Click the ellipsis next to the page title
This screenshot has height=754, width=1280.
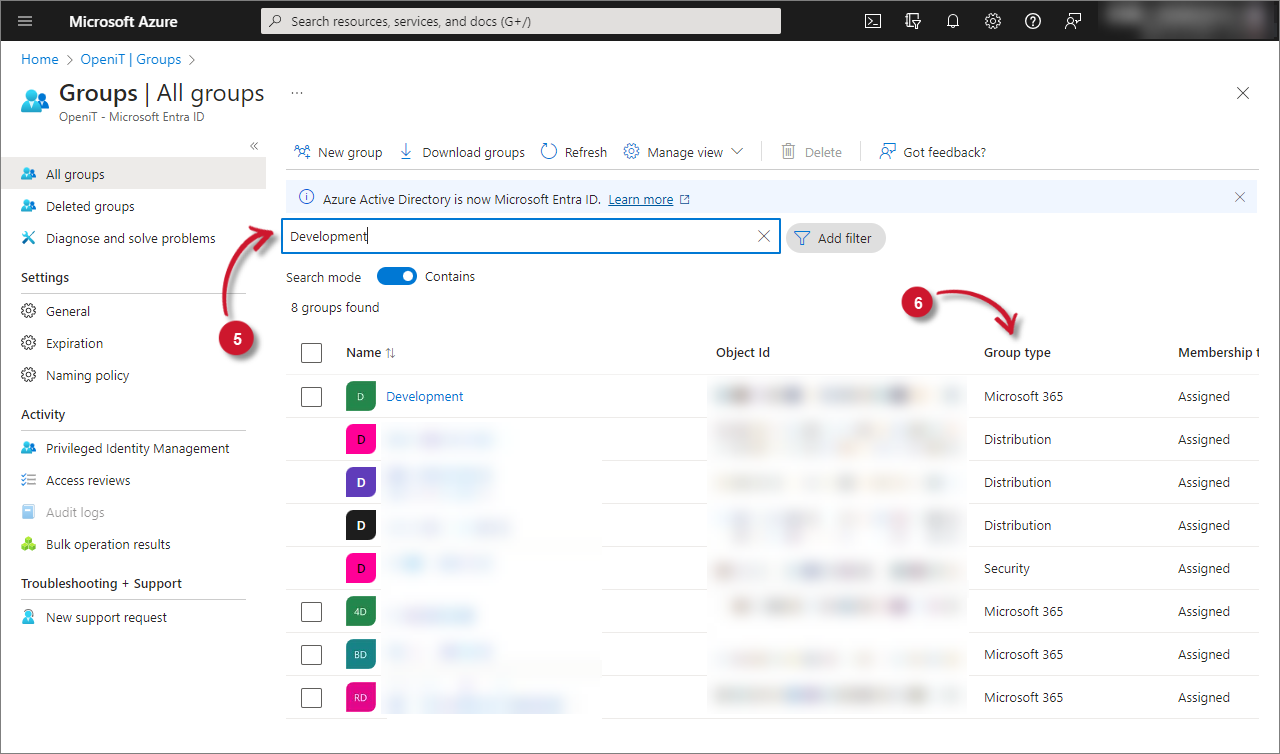[x=296, y=91]
